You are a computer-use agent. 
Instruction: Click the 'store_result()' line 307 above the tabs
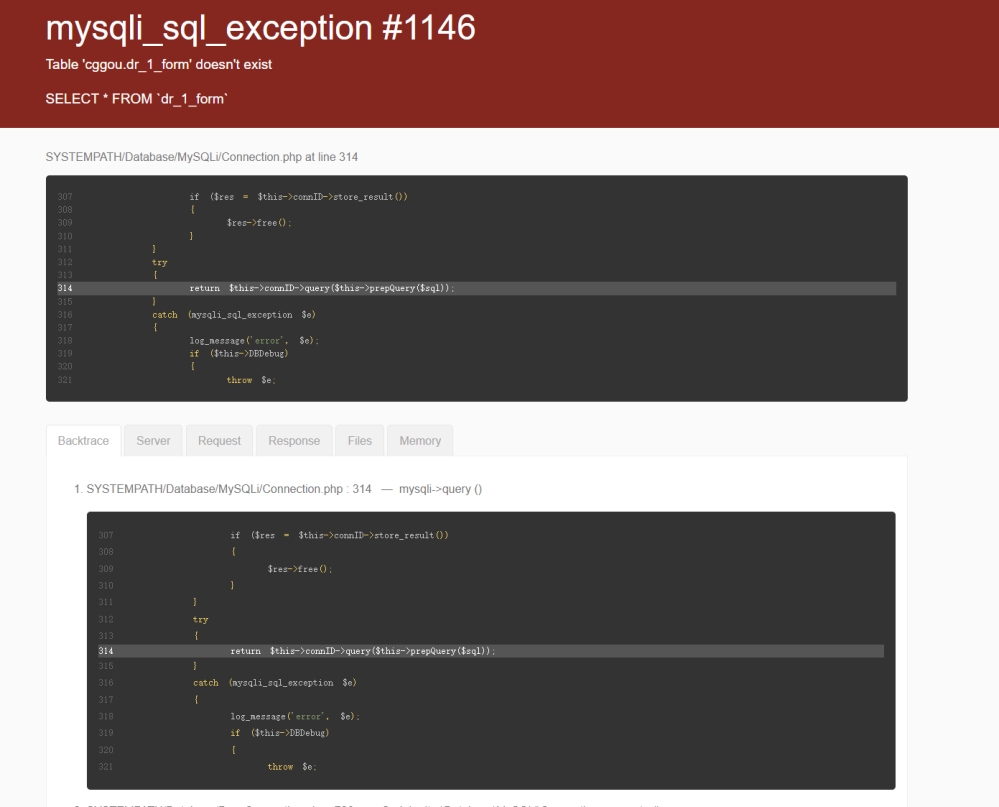click(298, 197)
